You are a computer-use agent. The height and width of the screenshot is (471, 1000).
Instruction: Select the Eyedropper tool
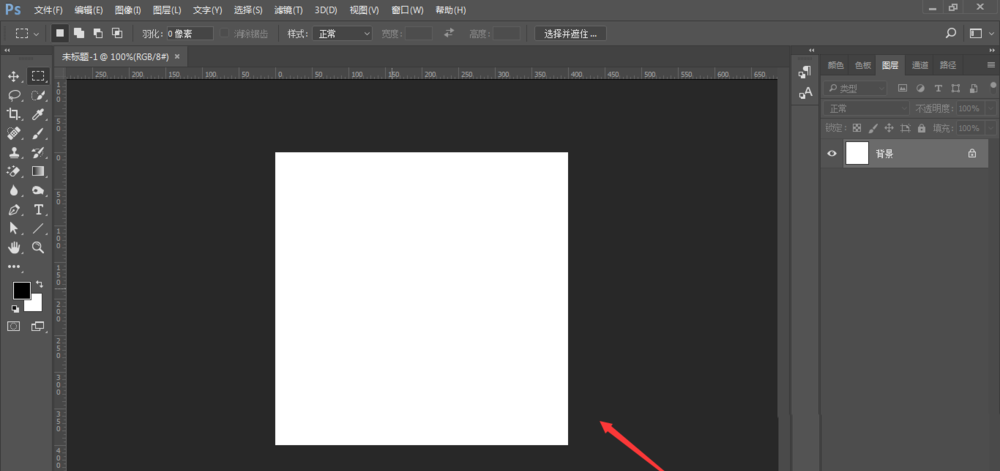point(38,114)
